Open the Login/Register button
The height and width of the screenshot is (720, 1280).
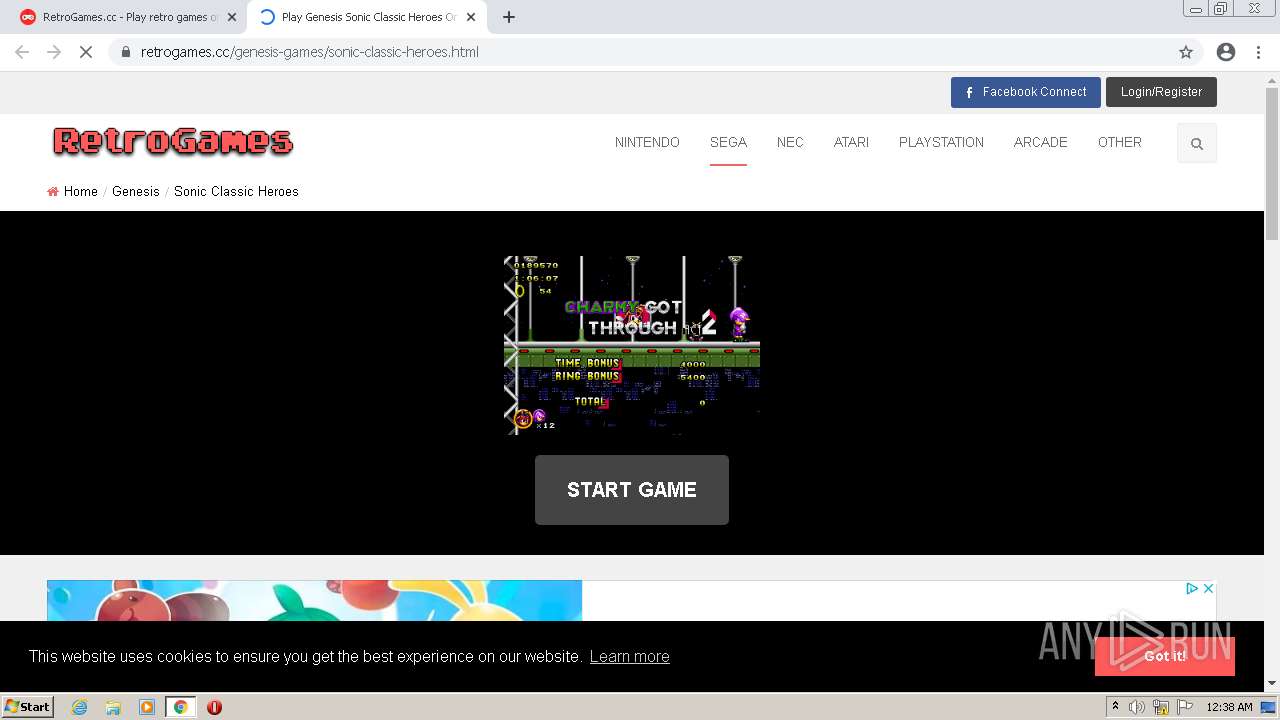pyautogui.click(x=1161, y=92)
